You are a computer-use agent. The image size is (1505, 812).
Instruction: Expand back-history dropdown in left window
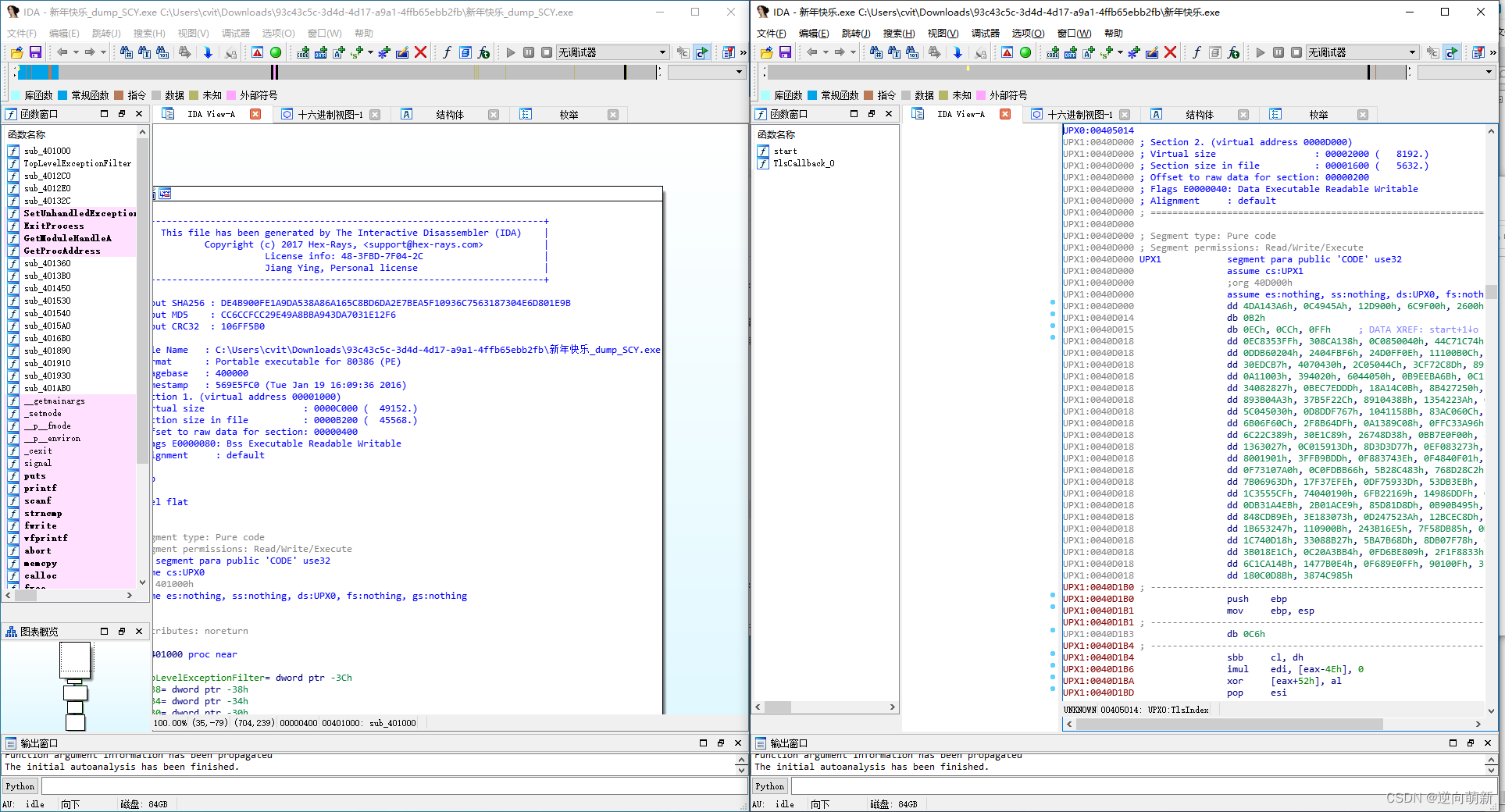76,52
